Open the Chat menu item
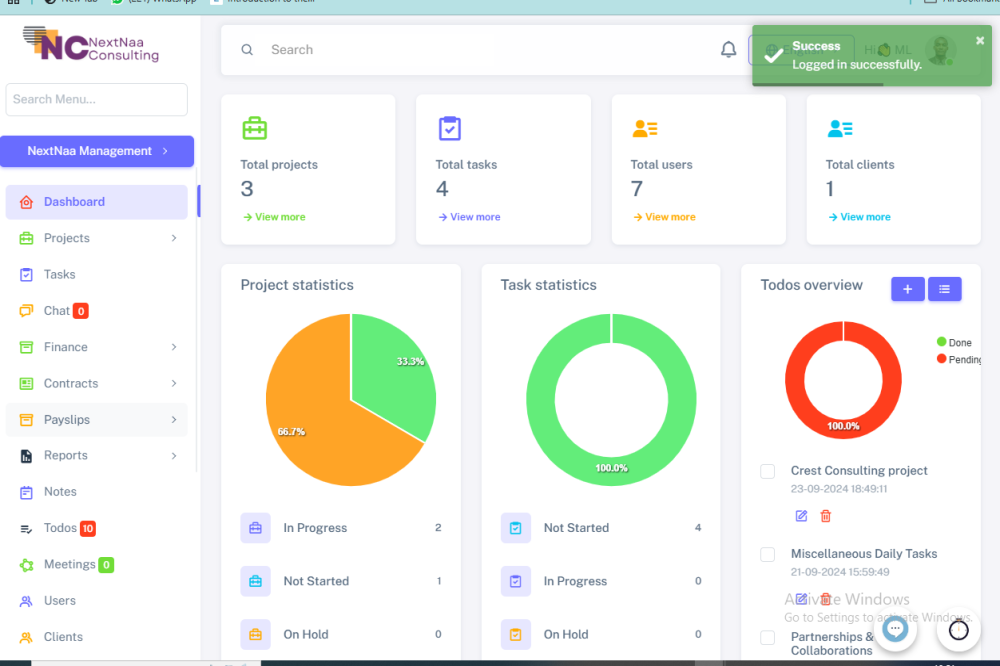This screenshot has width=1000, height=666. click(x=97, y=311)
